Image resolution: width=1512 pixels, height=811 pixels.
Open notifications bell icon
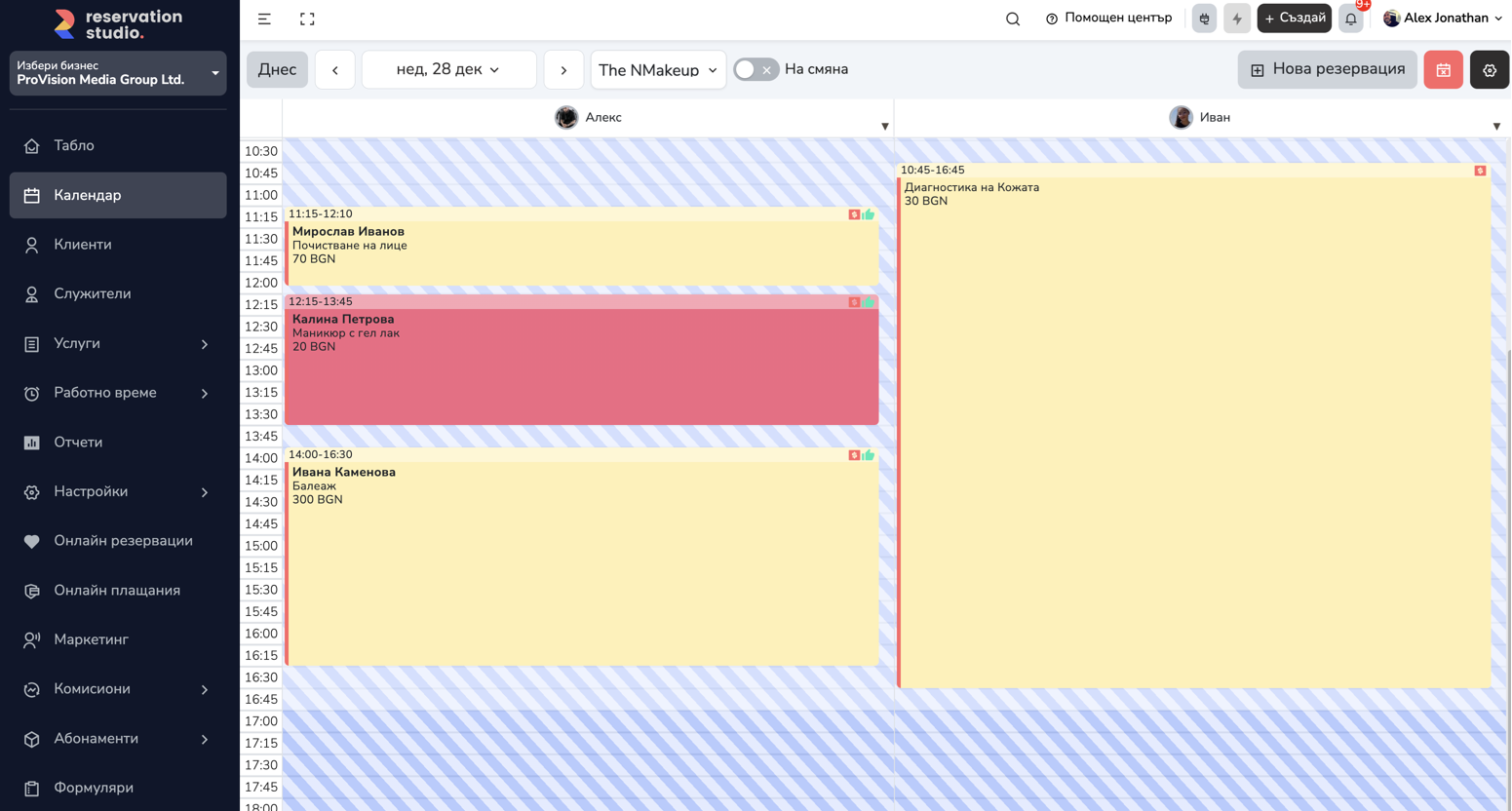1350,19
